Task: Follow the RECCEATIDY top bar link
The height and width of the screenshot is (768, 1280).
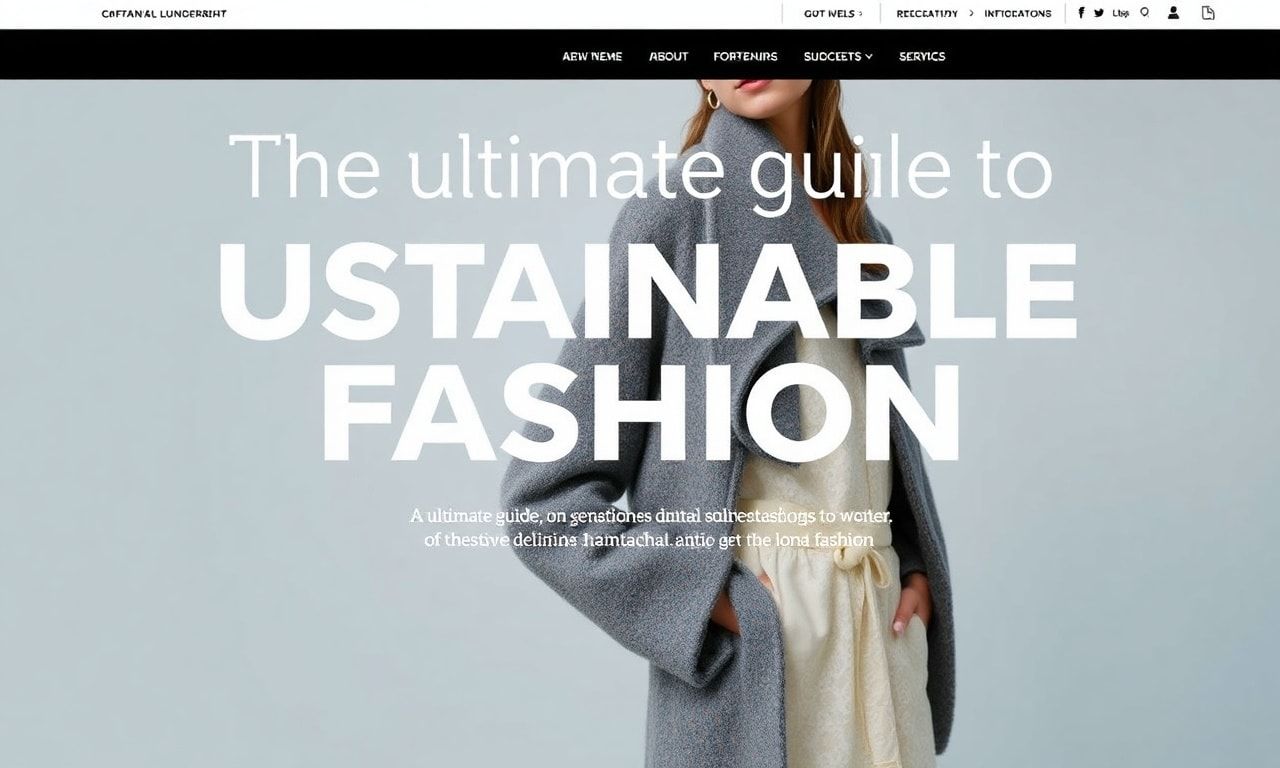Action: (x=926, y=14)
